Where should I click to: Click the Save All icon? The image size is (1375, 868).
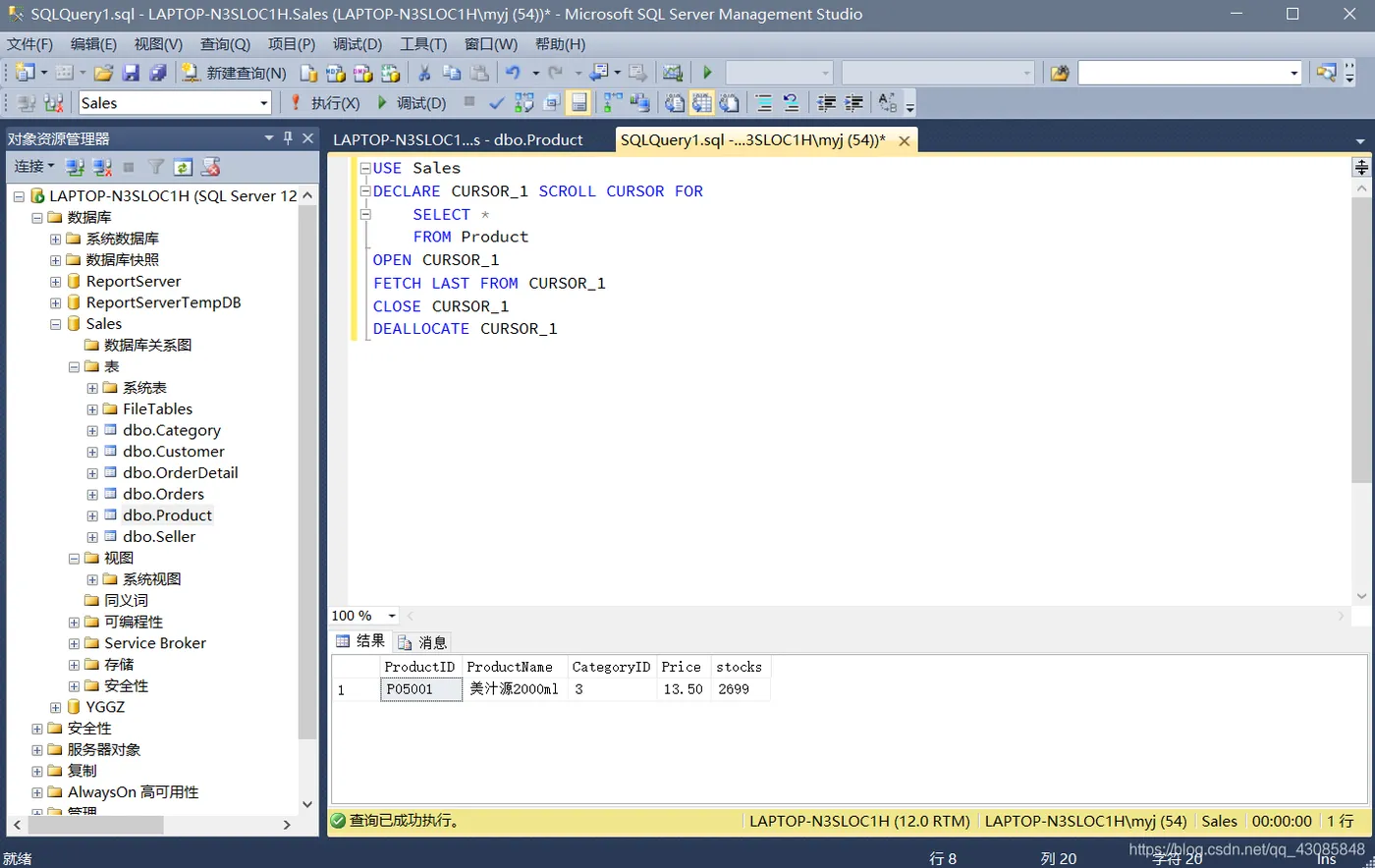158,73
